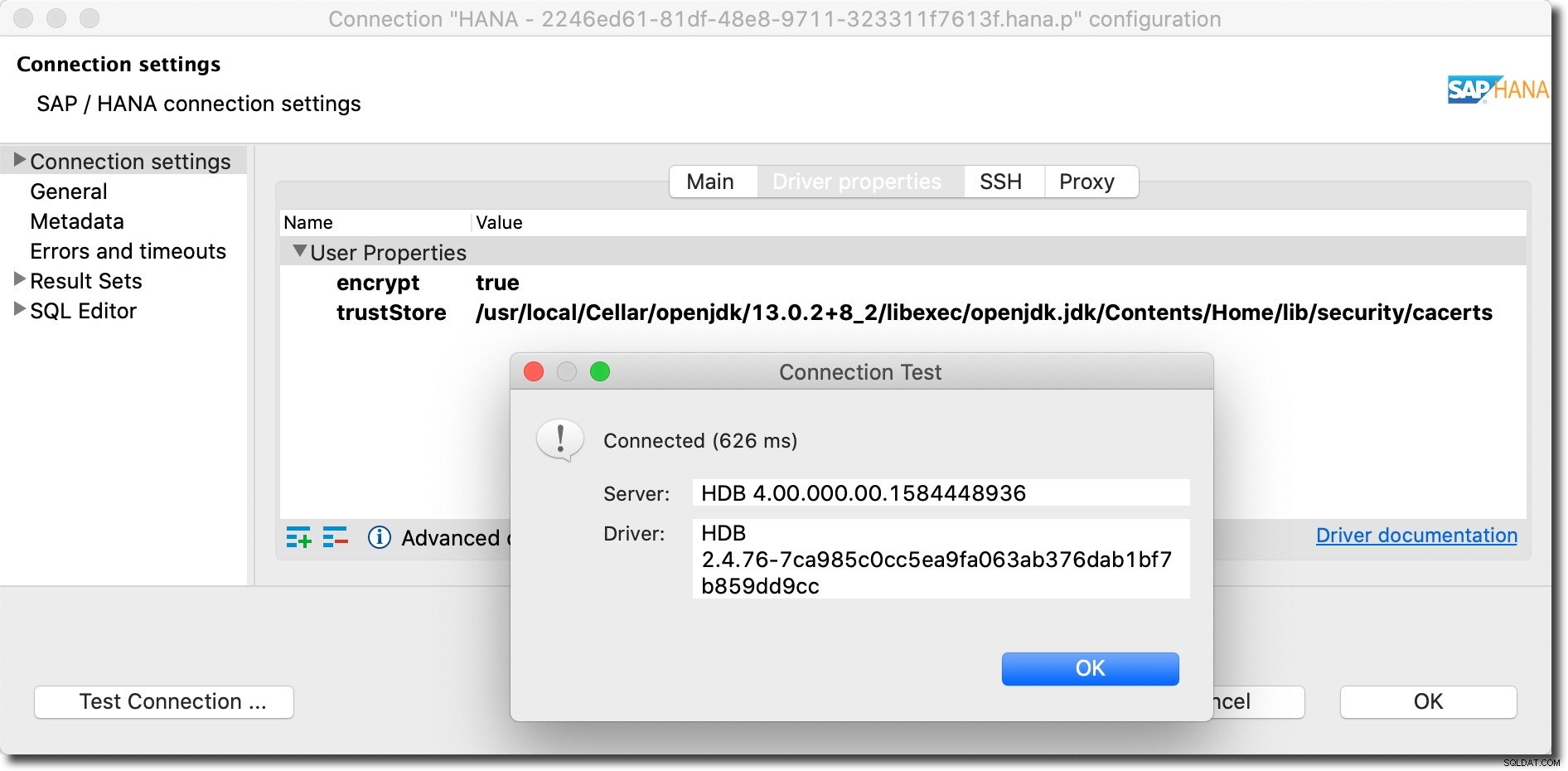Select the encrypt property name
1568x771 pixels.
[x=378, y=283]
